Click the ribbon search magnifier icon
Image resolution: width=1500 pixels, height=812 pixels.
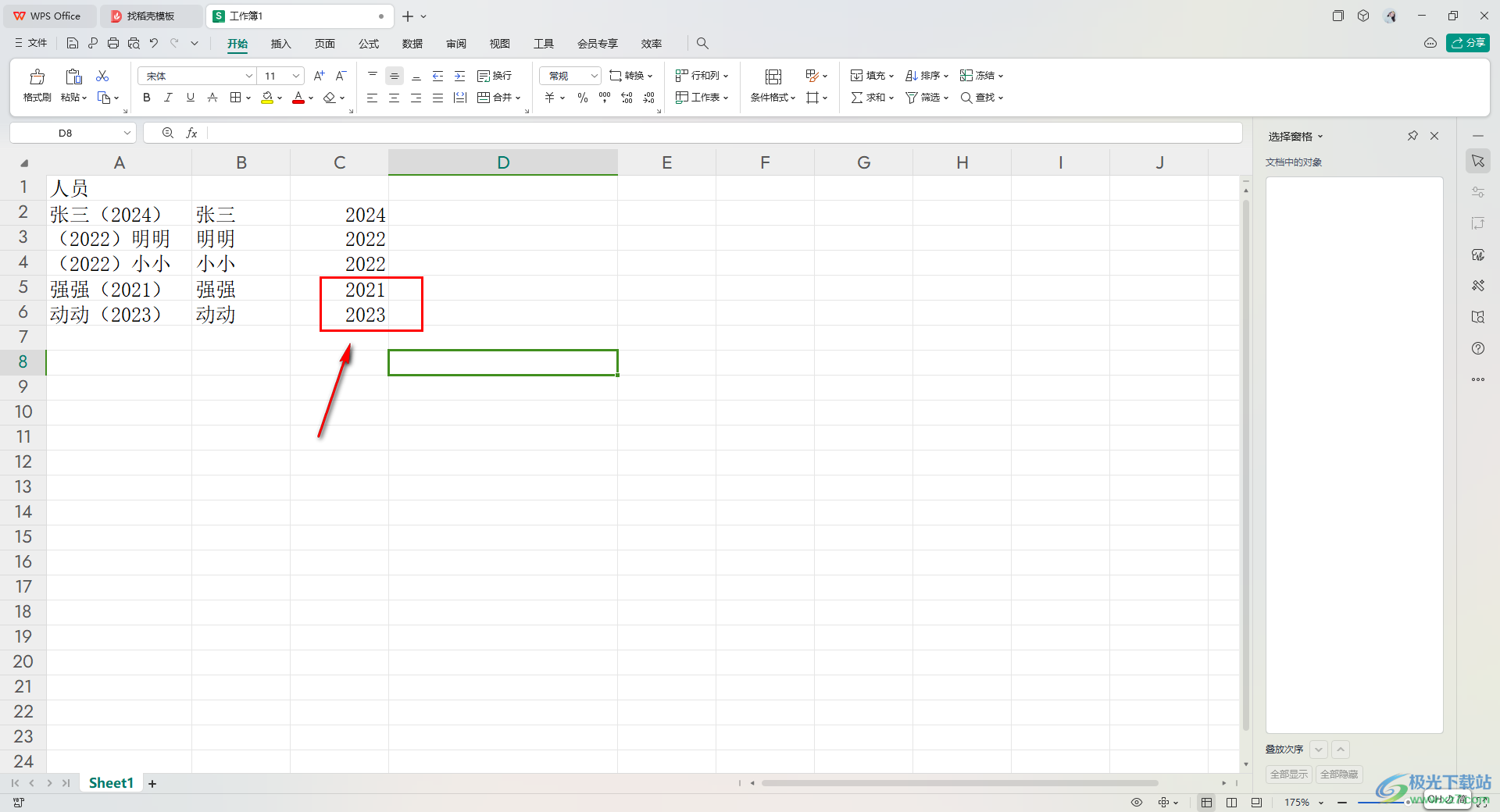[702, 43]
